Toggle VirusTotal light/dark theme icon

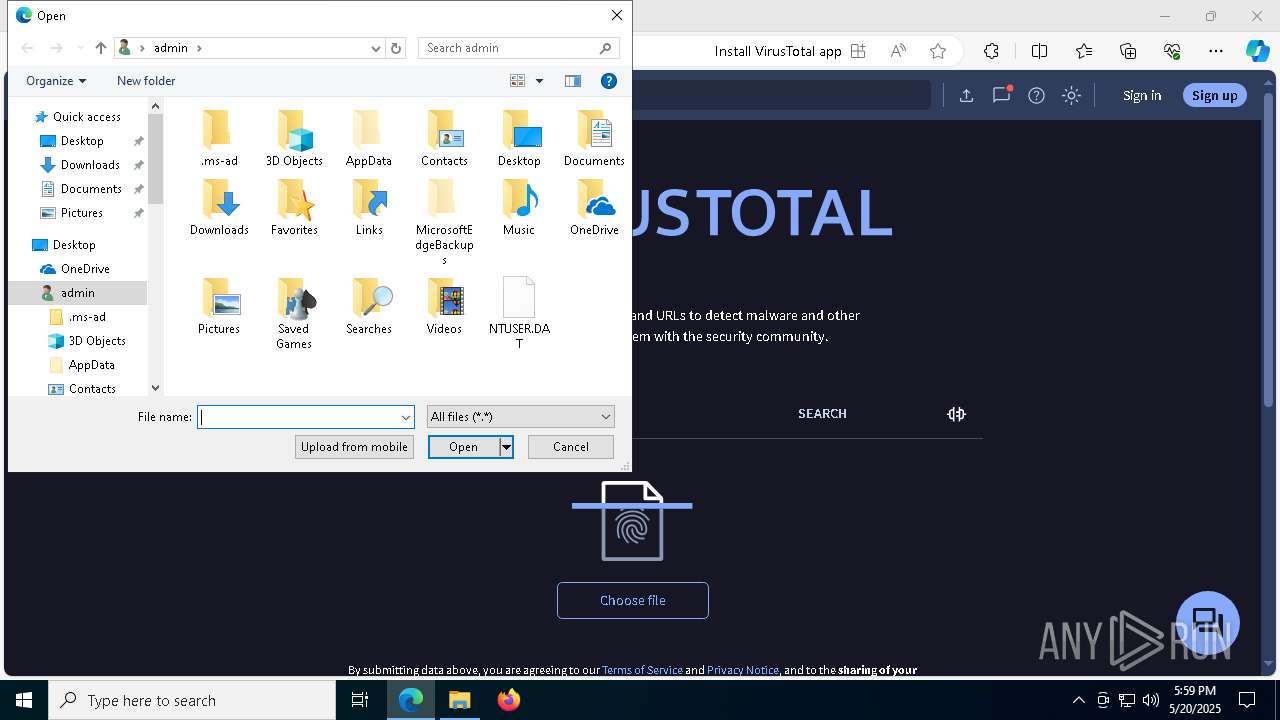pyautogui.click(x=1071, y=95)
